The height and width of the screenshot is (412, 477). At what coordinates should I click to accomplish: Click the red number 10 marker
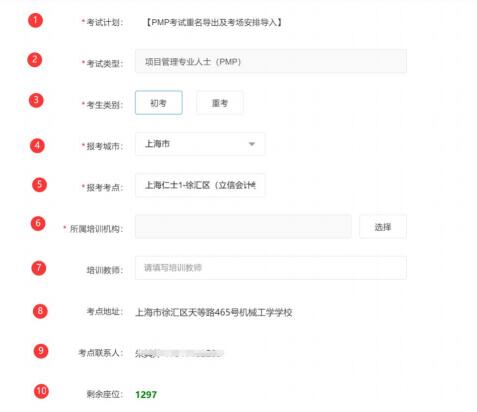point(41,391)
